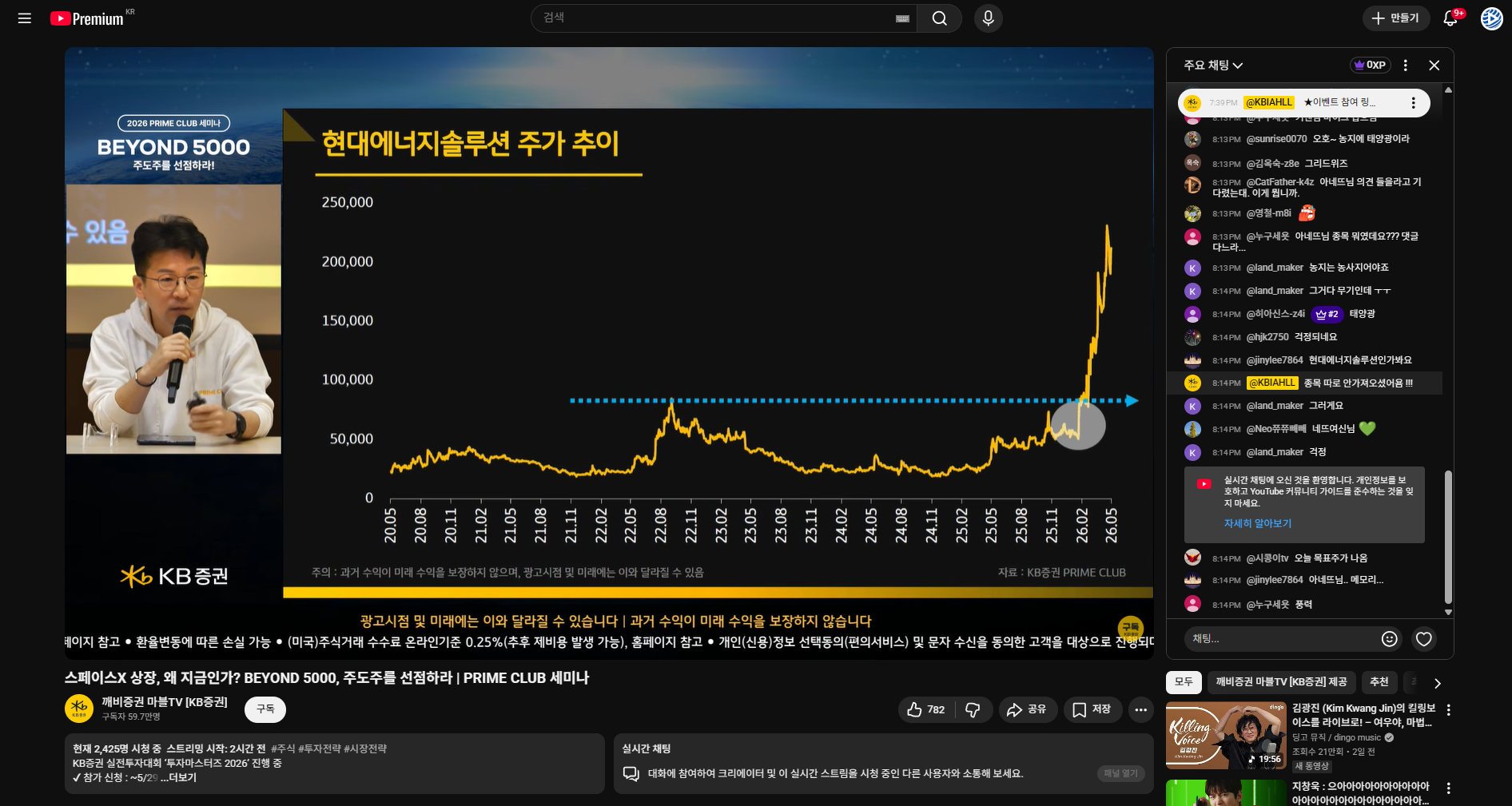Click the 패널 열기 button

1120,773
